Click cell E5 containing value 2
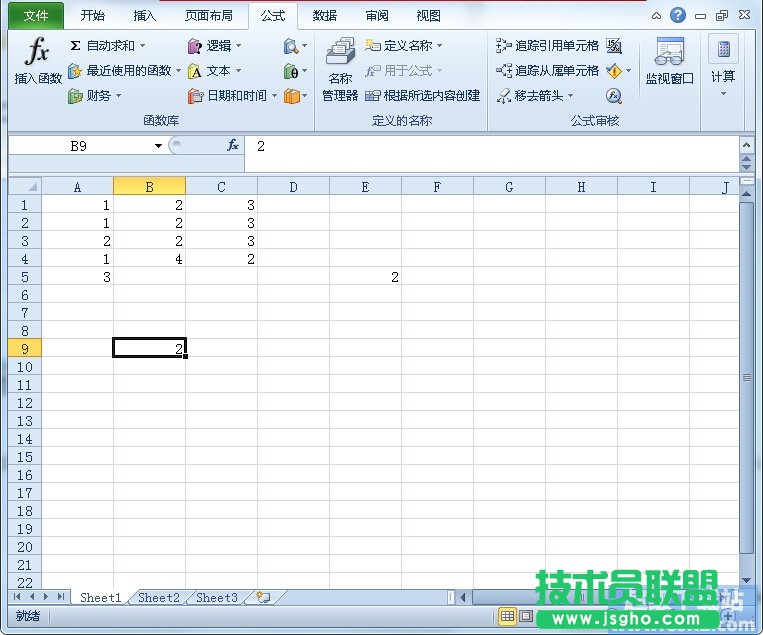 [x=366, y=277]
